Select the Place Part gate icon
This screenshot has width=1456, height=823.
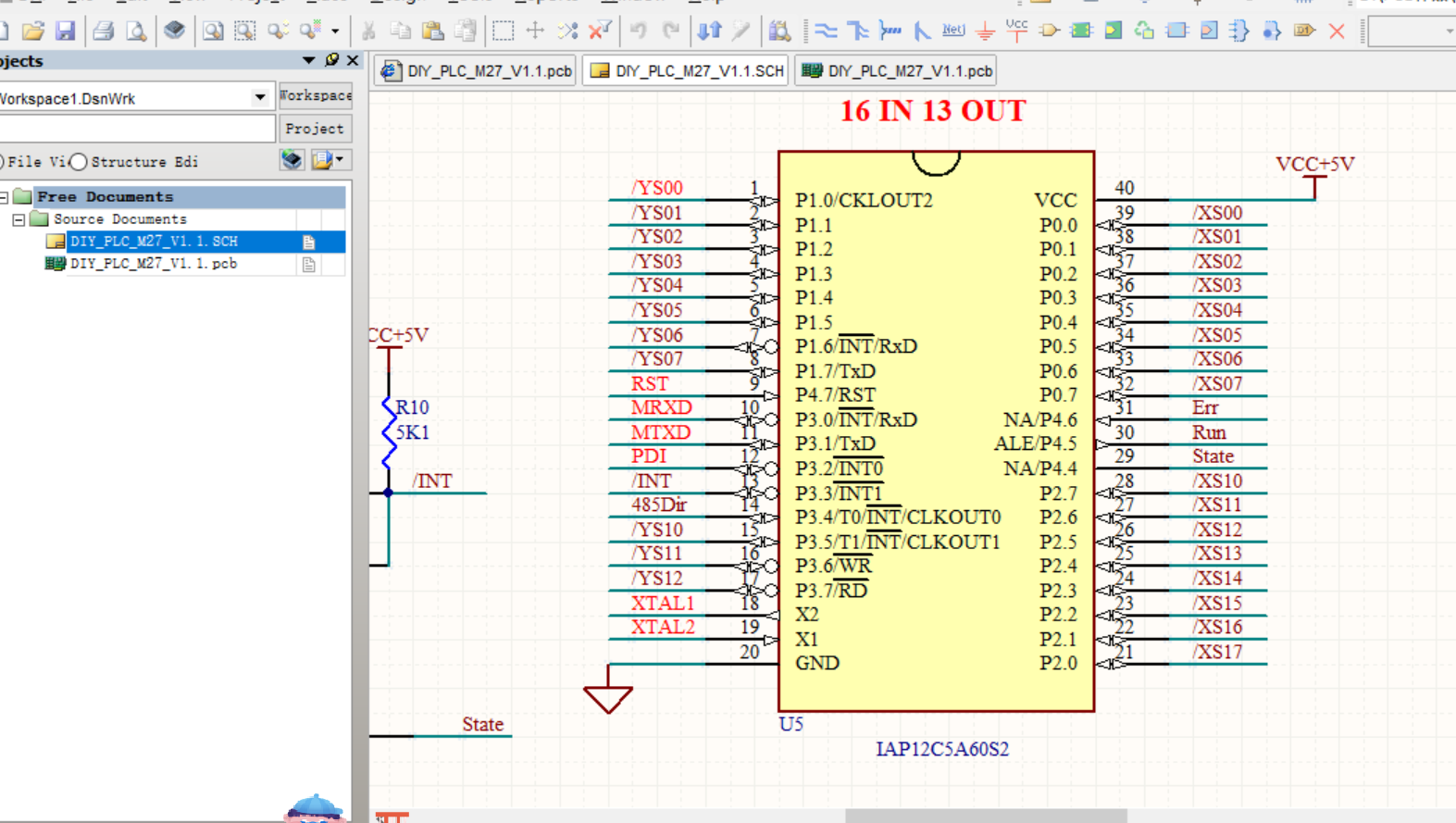[x=1049, y=31]
